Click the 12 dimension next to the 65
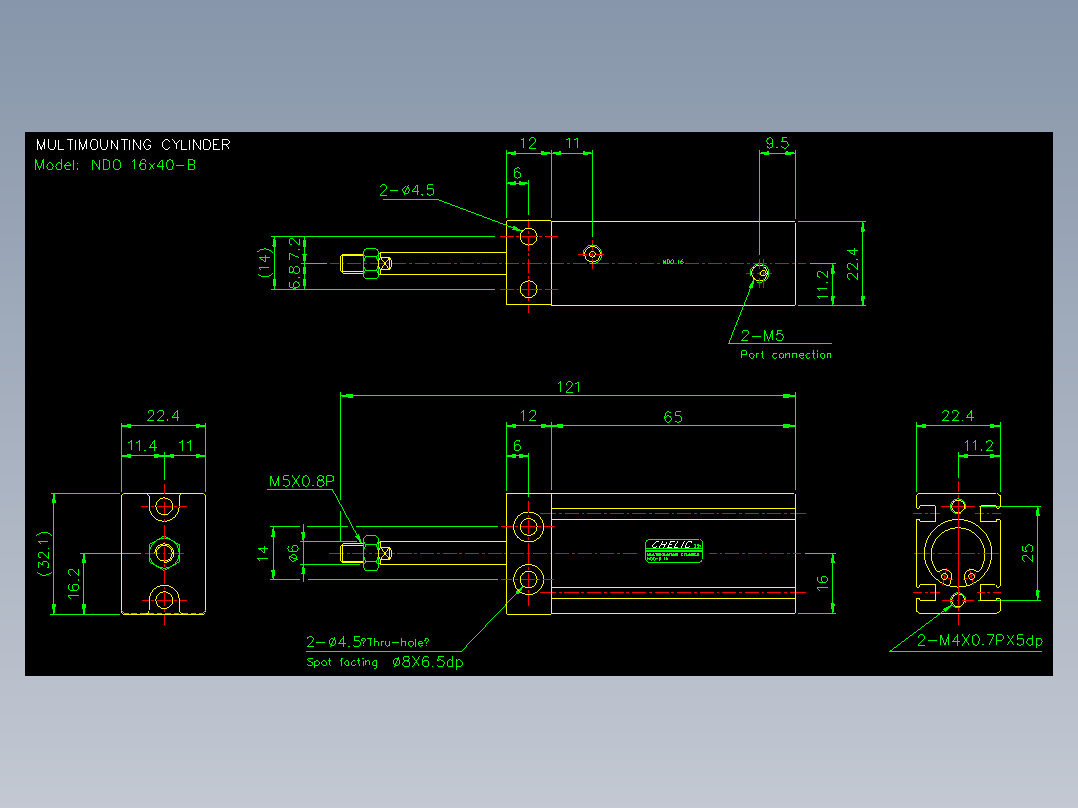This screenshot has width=1078, height=808. click(528, 415)
